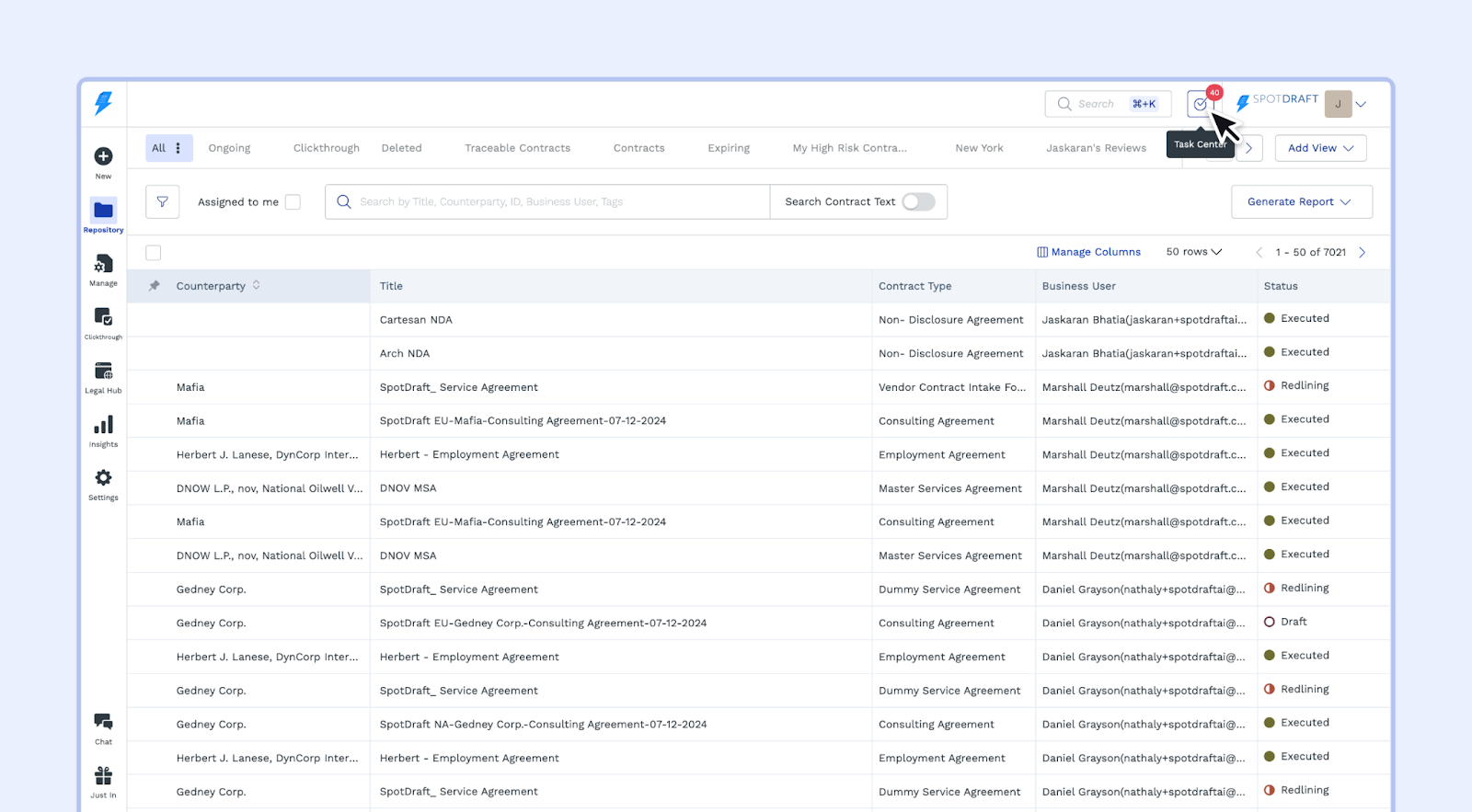Viewport: 1472px width, 812px height.
Task: Check the Assigned to me checkbox
Action: tap(293, 202)
